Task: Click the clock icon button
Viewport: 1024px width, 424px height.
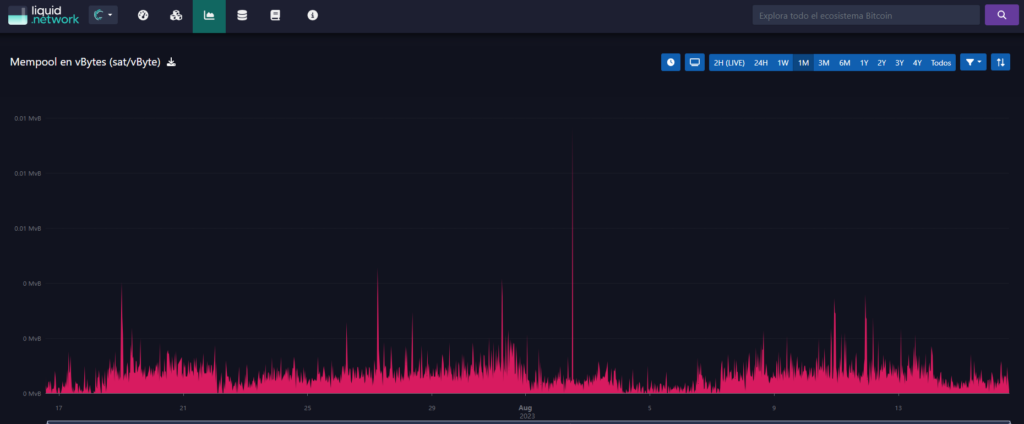Action: coord(671,62)
